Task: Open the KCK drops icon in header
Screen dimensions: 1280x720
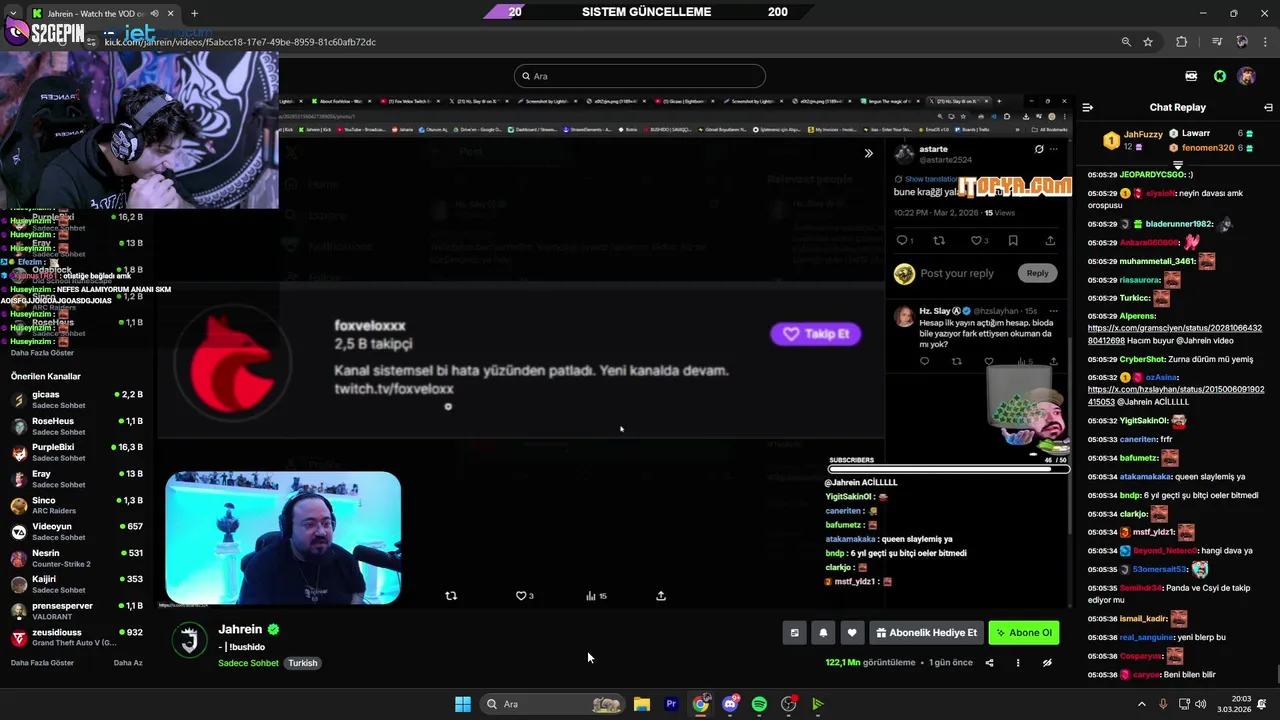Action: [1191, 76]
